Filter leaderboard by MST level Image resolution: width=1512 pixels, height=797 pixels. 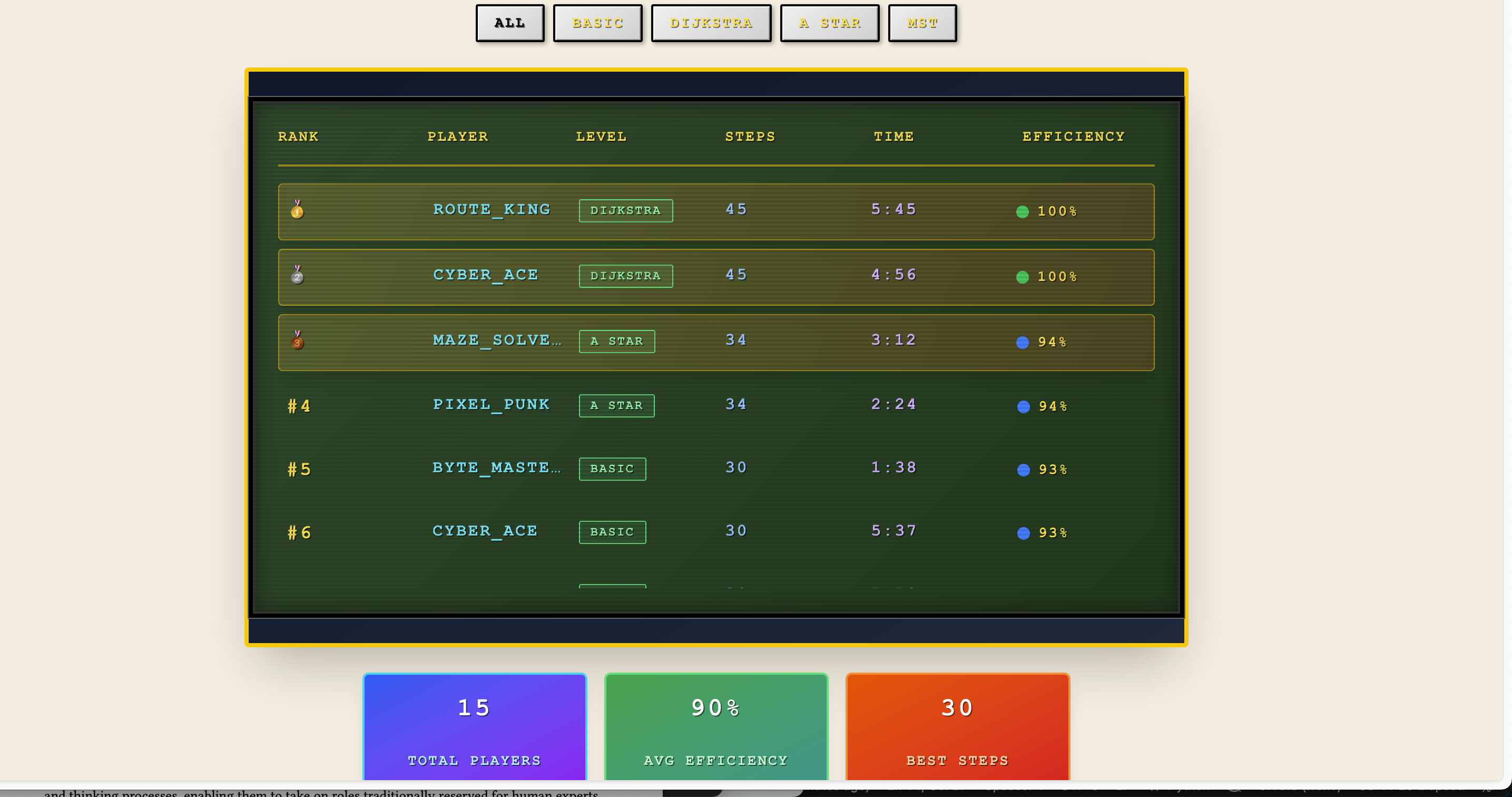tap(922, 24)
